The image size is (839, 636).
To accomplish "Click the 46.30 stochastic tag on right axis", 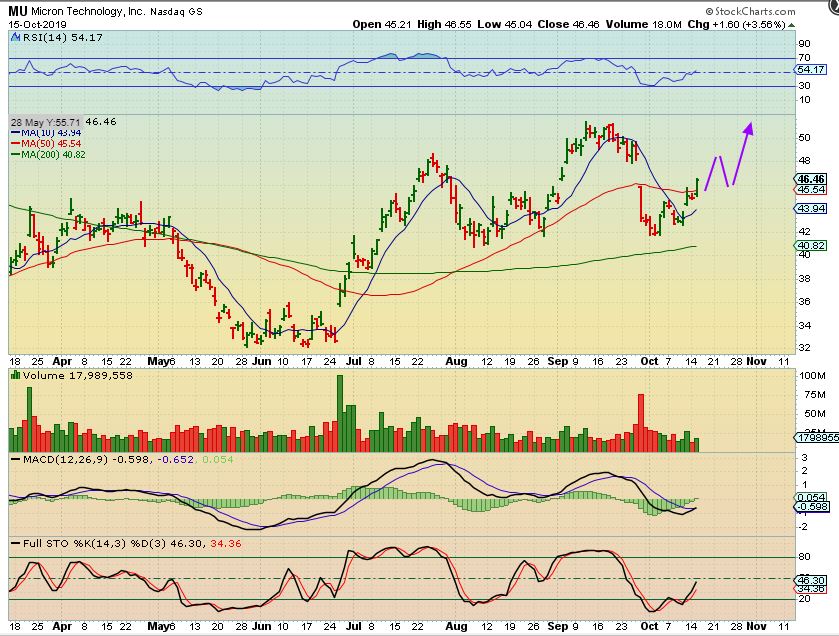I will [x=811, y=580].
